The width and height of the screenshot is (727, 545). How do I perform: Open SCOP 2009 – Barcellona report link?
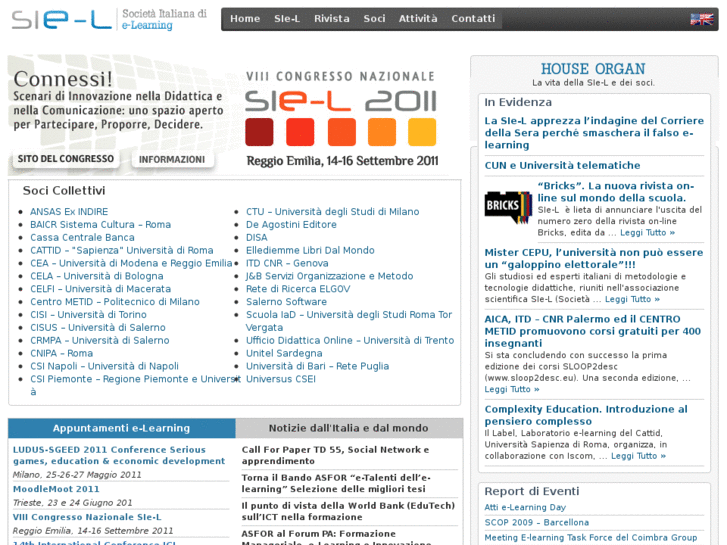click(536, 522)
